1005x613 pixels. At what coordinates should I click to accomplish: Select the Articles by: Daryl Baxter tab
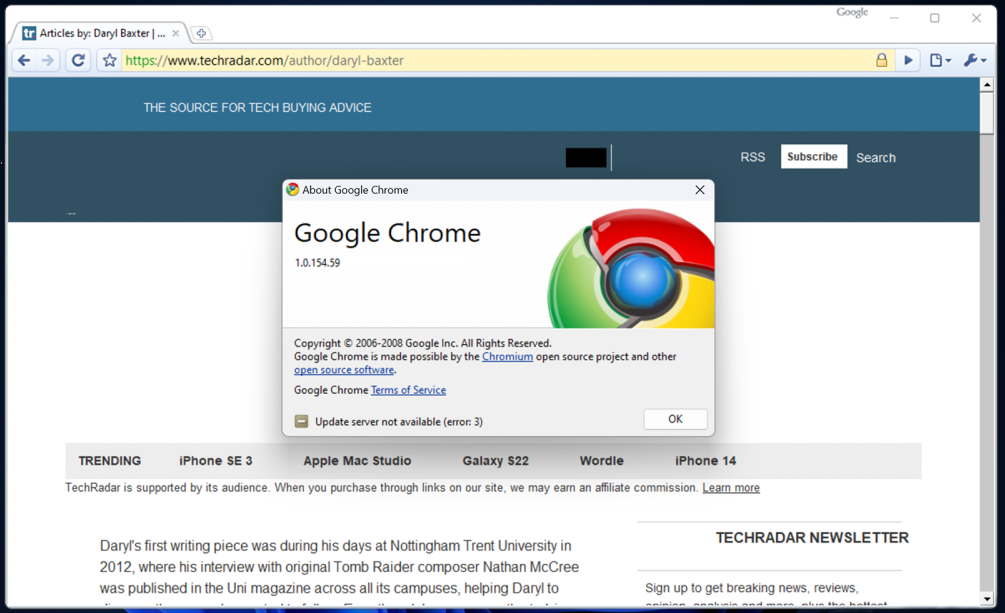(99, 33)
